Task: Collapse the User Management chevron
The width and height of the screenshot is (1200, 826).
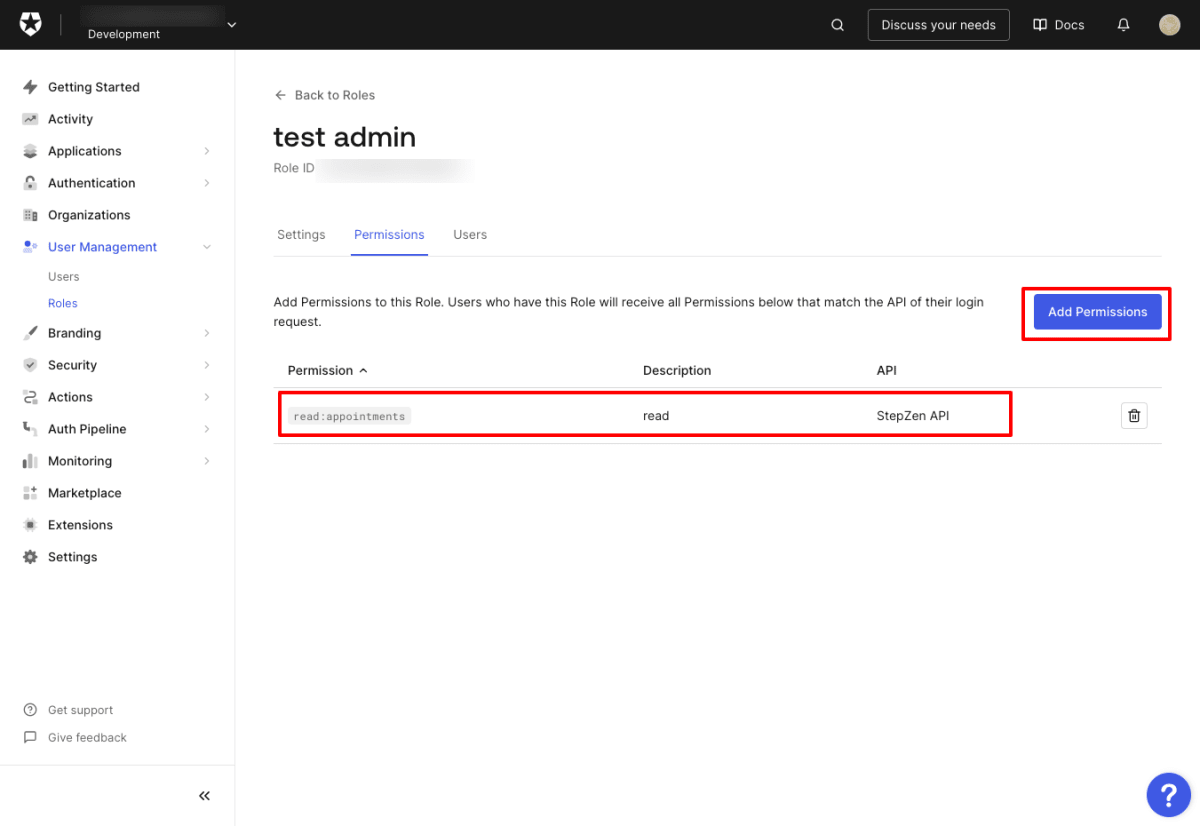Action: coord(207,247)
